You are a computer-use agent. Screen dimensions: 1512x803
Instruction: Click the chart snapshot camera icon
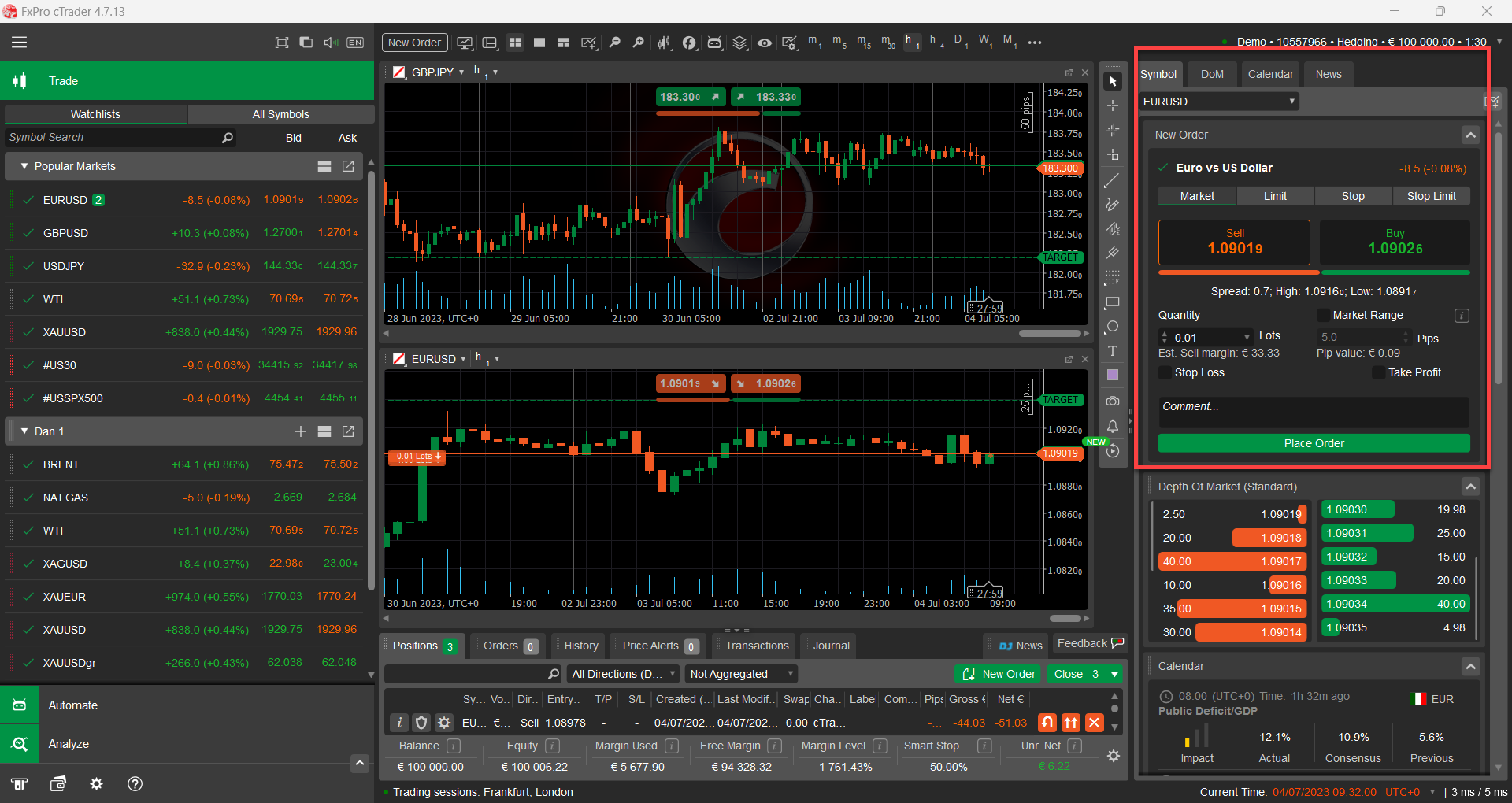click(1112, 401)
